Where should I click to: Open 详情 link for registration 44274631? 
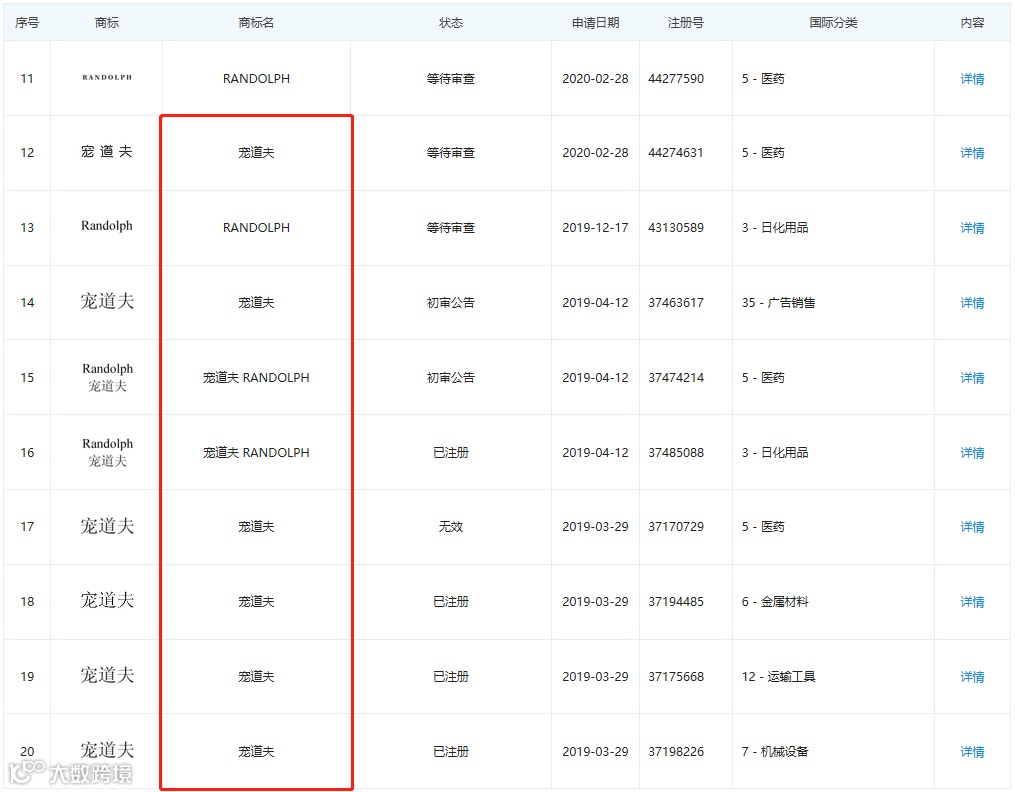pyautogui.click(x=972, y=153)
